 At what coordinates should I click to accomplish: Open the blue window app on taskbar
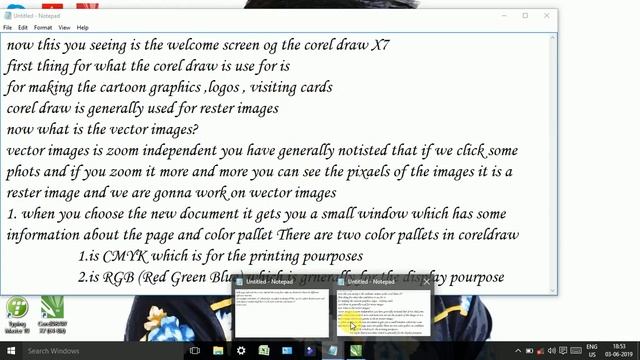pos(287,351)
